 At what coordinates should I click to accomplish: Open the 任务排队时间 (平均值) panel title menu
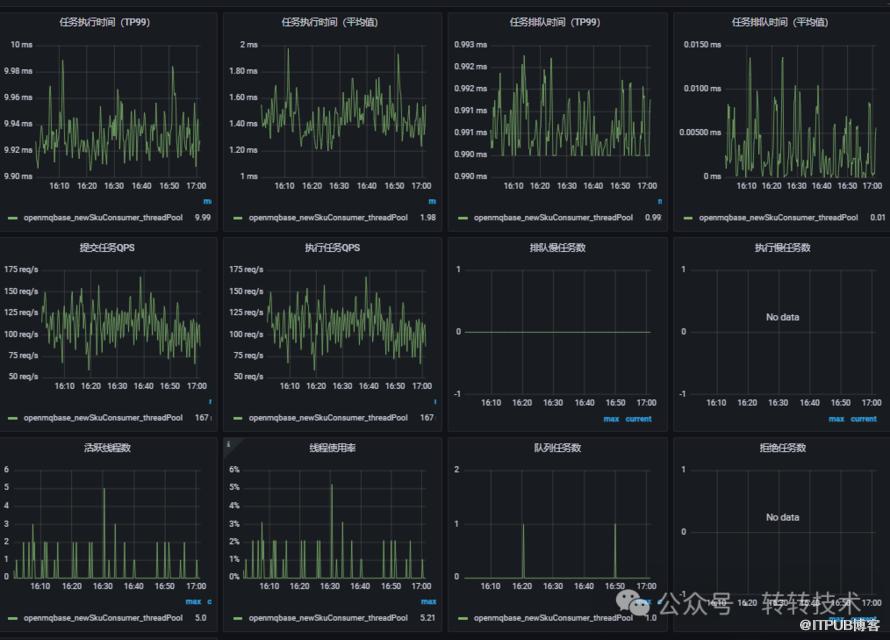pos(780,22)
